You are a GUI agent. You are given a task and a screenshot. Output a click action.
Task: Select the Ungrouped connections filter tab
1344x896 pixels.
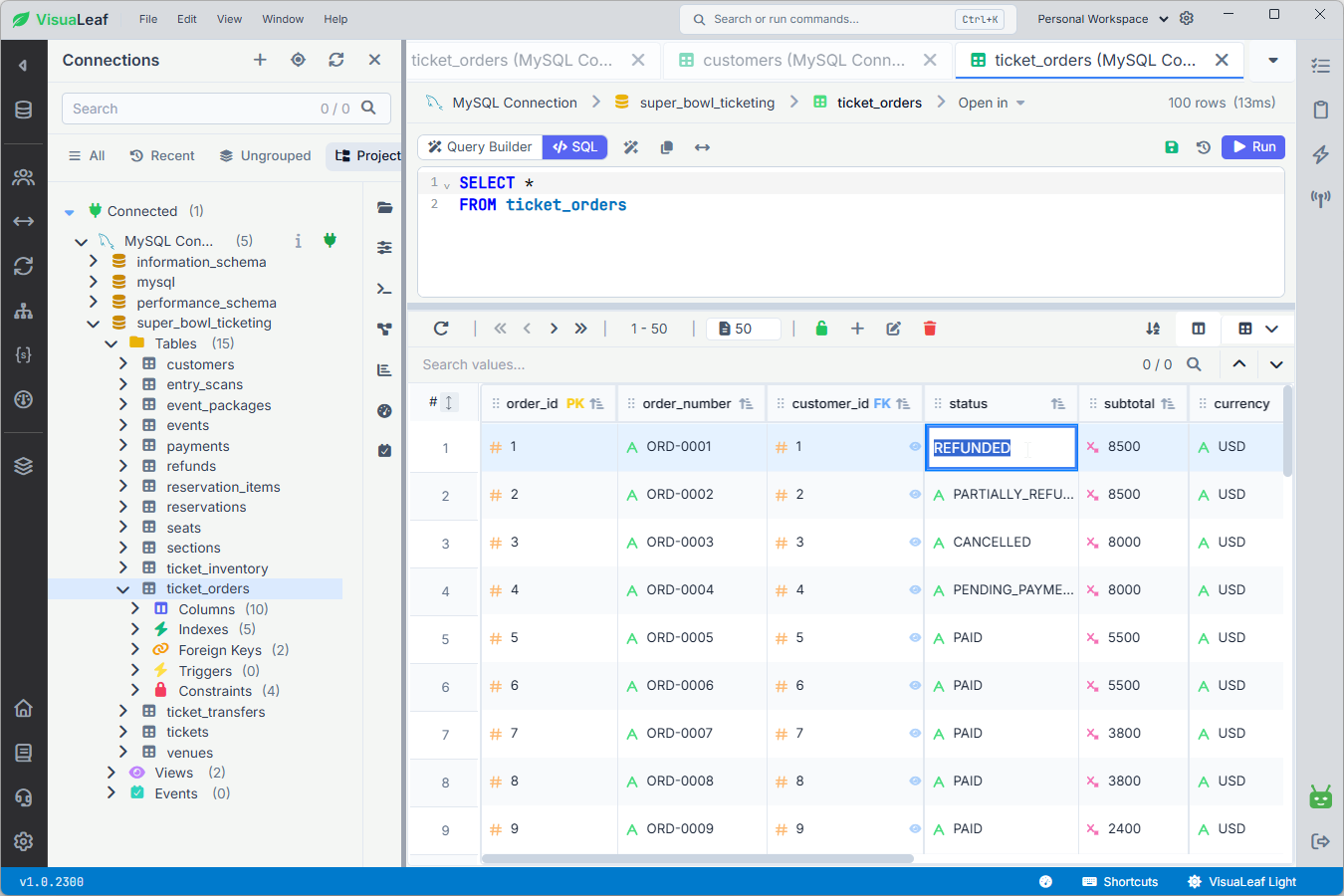[x=265, y=156]
